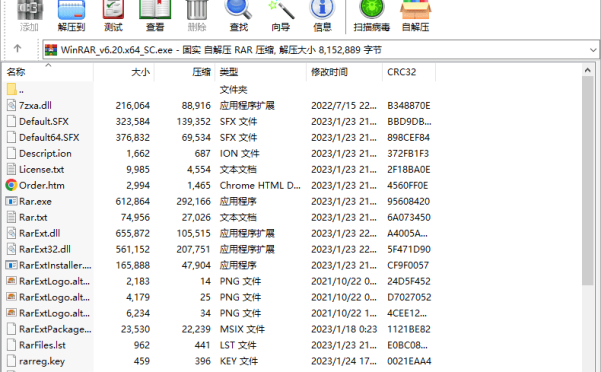601x372 pixels.
Task: Click the scrollbar up arrow of file list
Action: click(x=587, y=70)
